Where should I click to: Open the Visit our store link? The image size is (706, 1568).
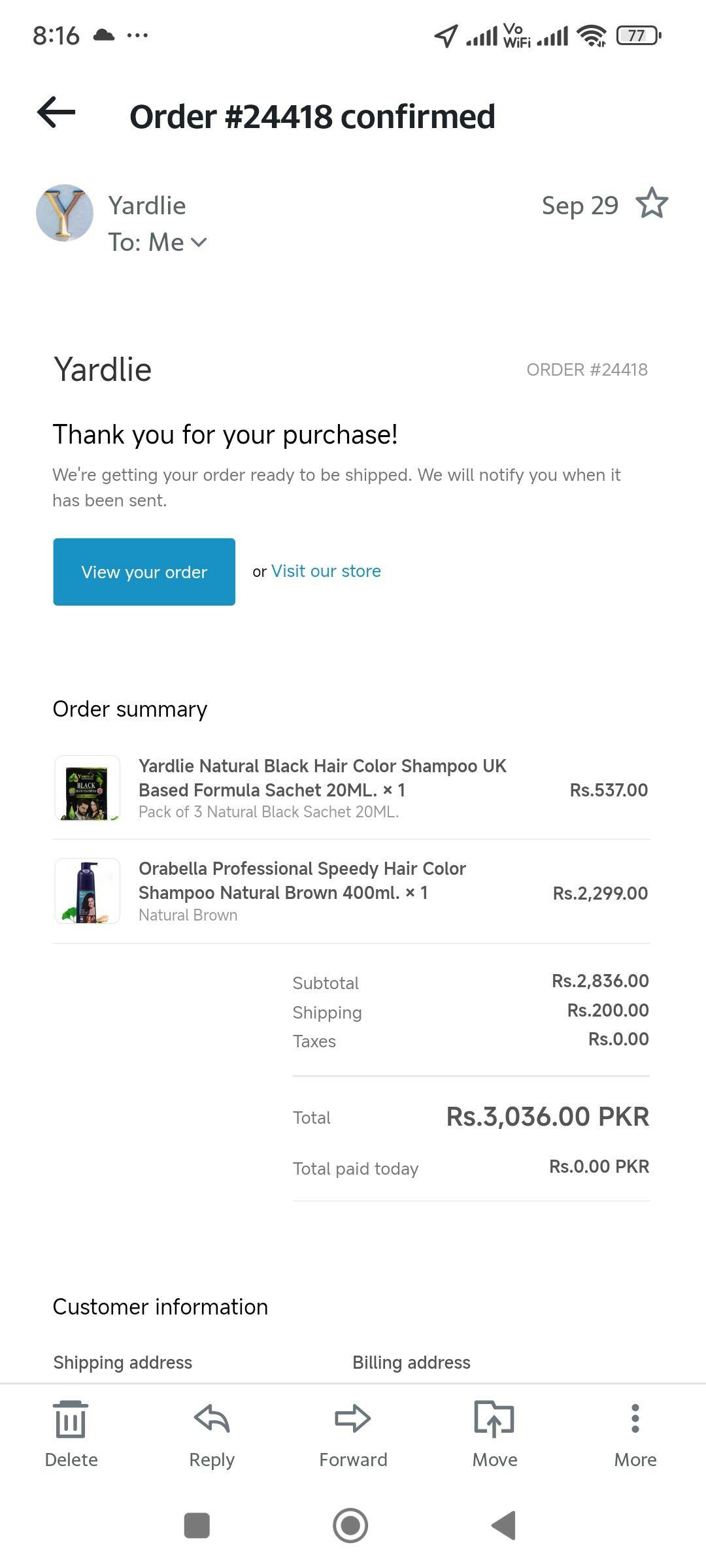326,571
